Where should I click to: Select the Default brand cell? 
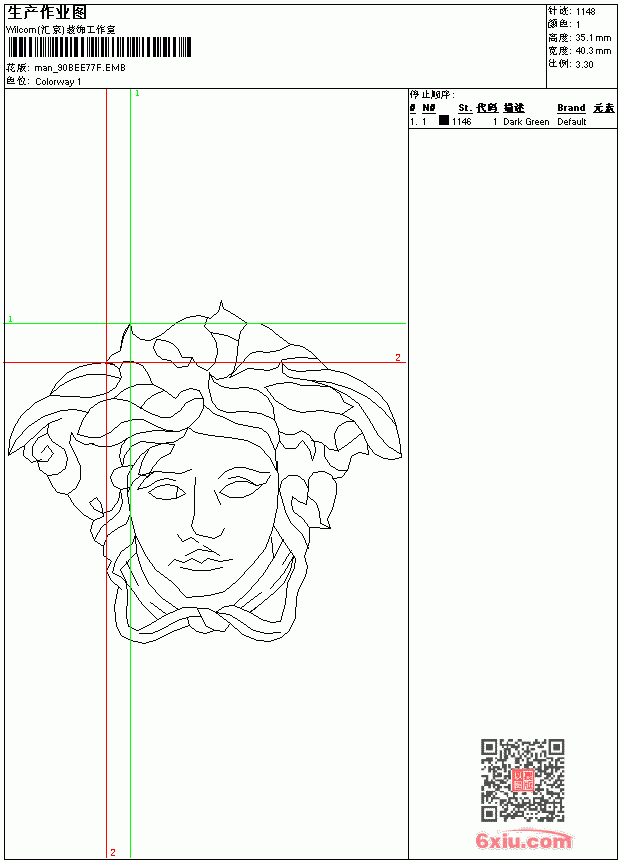572,122
